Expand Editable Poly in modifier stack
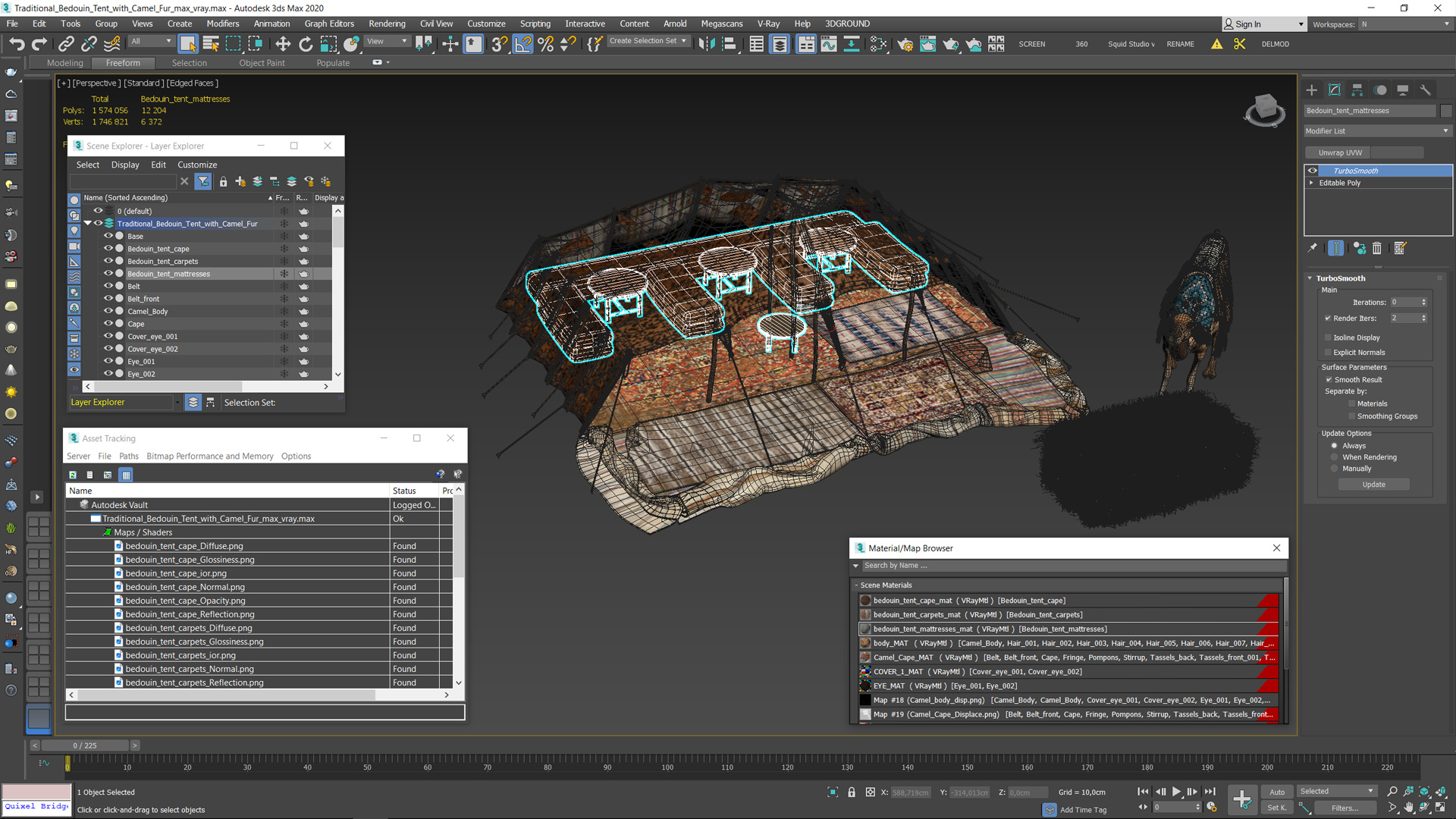This screenshot has height=819, width=1456. coord(1311,183)
